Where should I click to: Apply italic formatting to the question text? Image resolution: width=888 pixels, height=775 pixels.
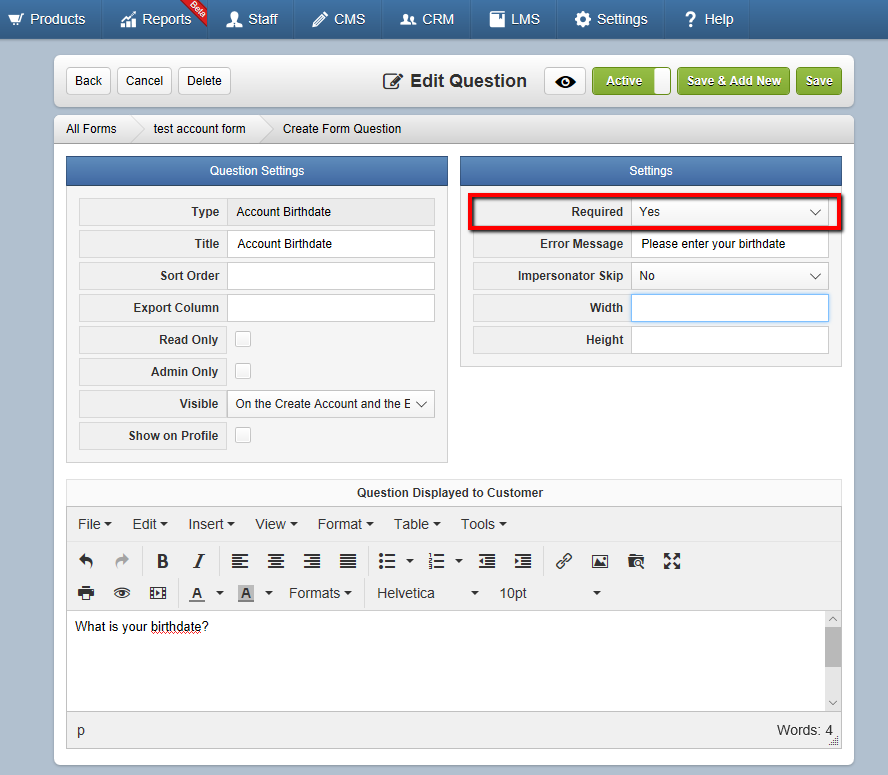pos(199,561)
